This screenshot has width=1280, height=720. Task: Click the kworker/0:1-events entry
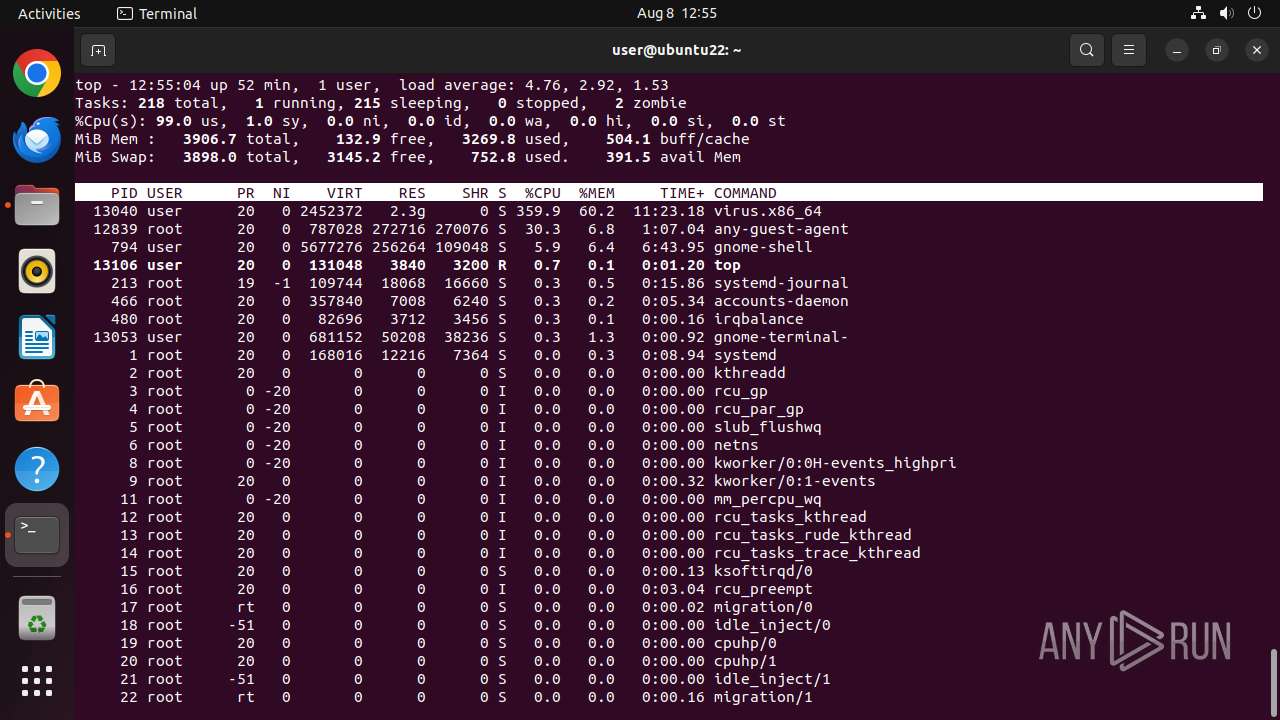pos(795,481)
